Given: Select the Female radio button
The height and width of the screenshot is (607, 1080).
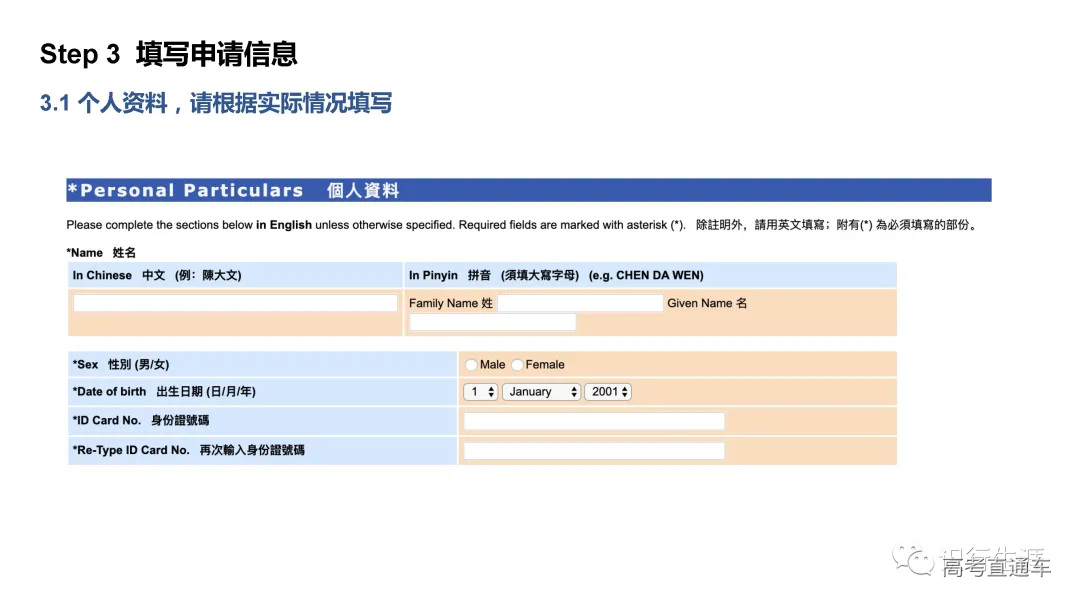Looking at the screenshot, I should (x=516, y=364).
